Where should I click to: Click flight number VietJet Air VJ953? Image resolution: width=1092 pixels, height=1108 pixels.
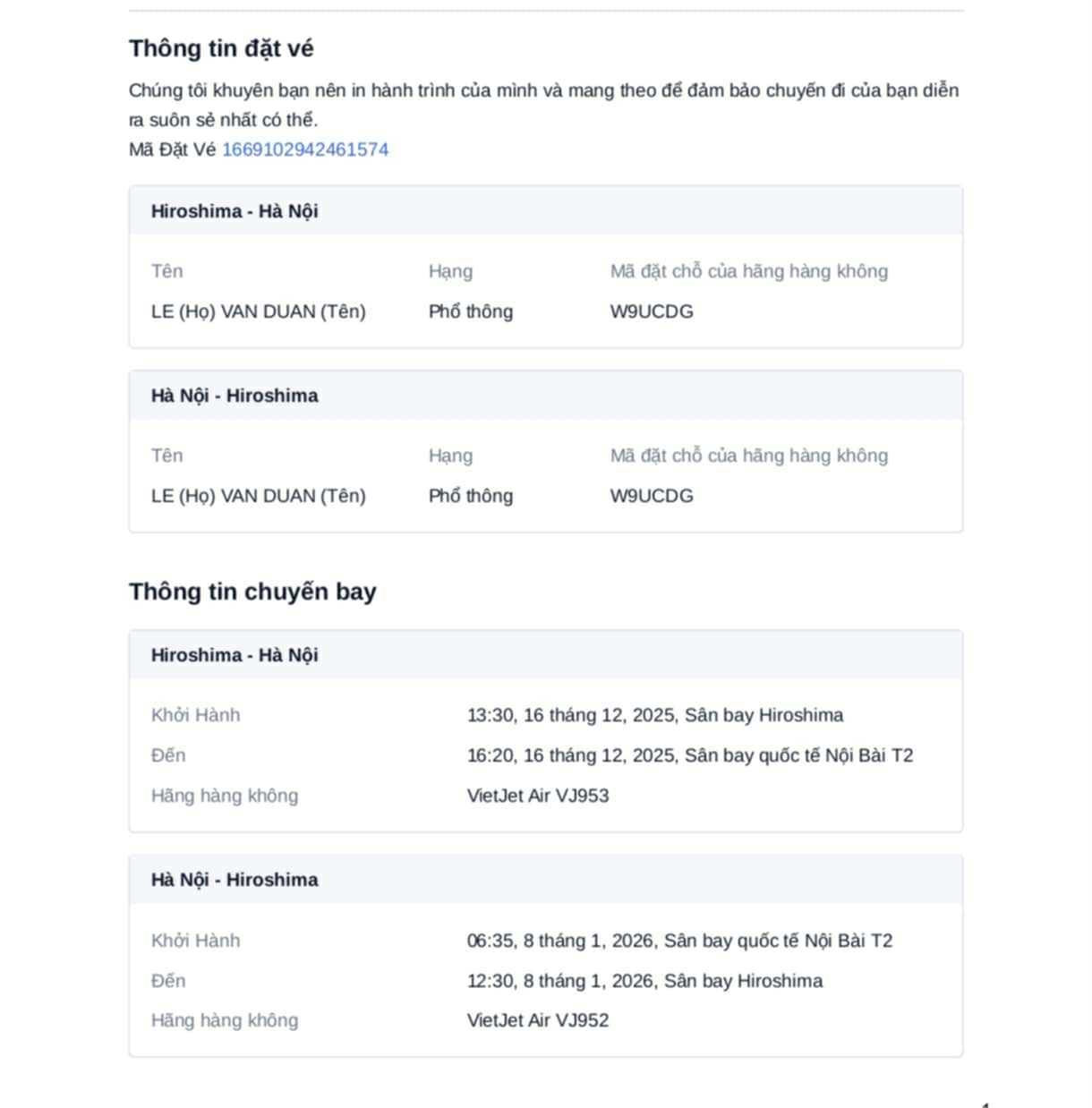[x=538, y=796]
